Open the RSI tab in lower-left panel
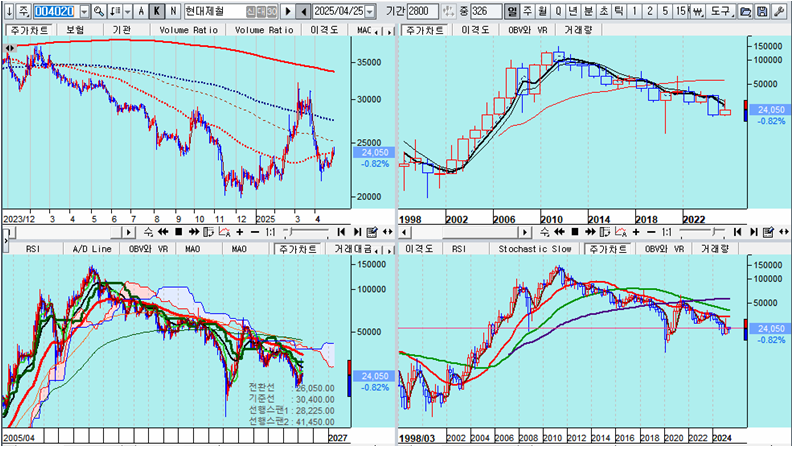 point(32,249)
